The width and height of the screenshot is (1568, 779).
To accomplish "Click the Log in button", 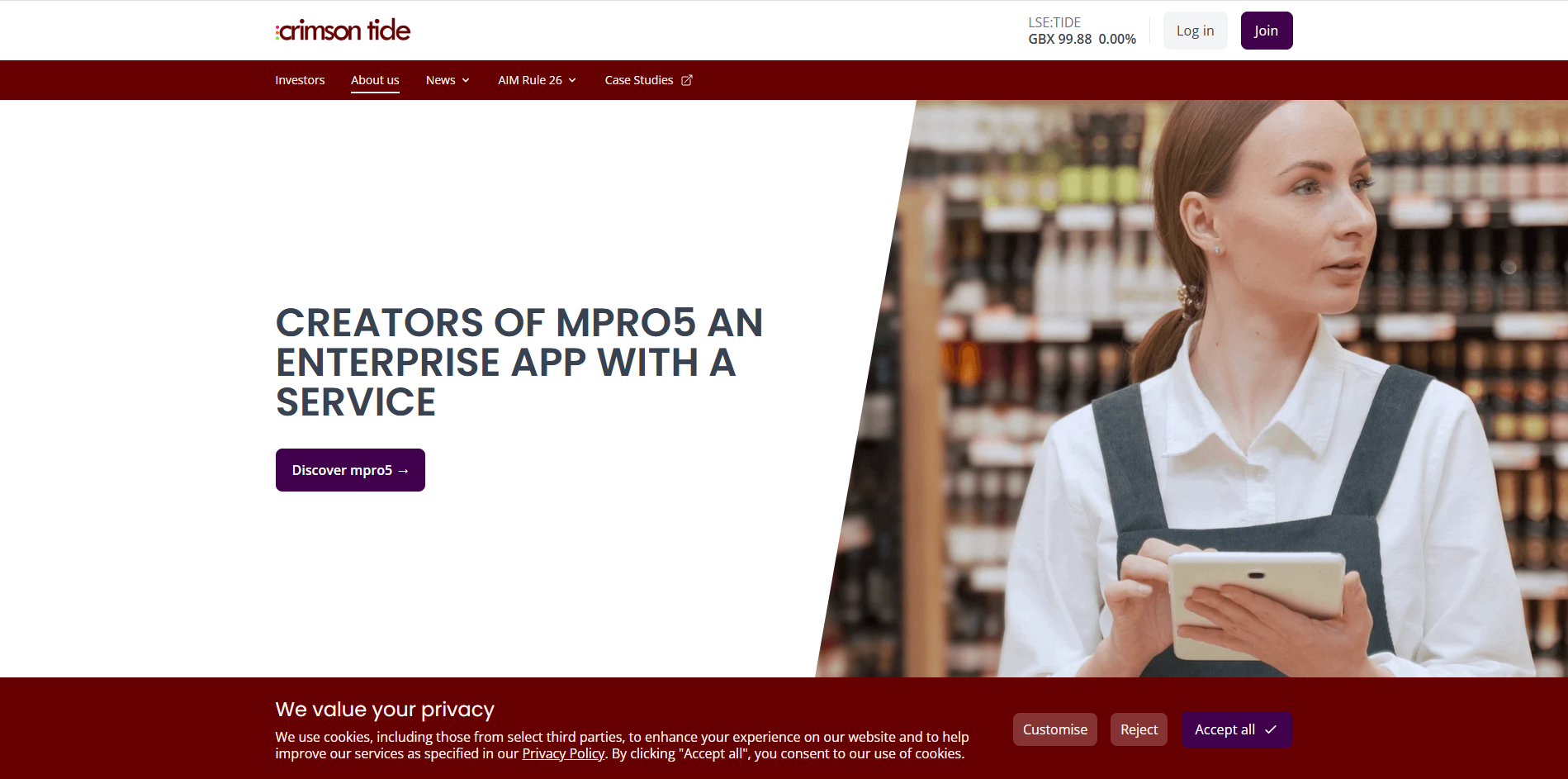I will [x=1195, y=31].
